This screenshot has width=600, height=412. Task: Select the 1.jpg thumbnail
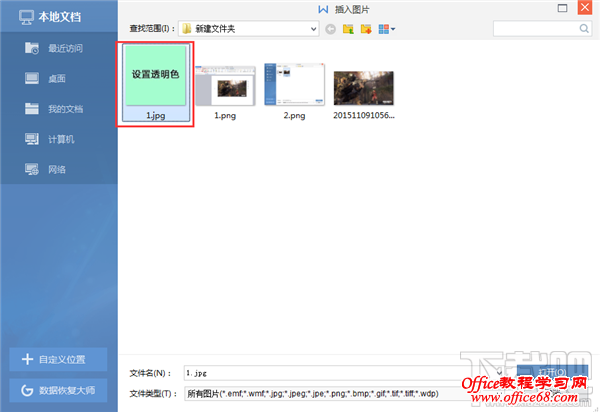(x=156, y=76)
